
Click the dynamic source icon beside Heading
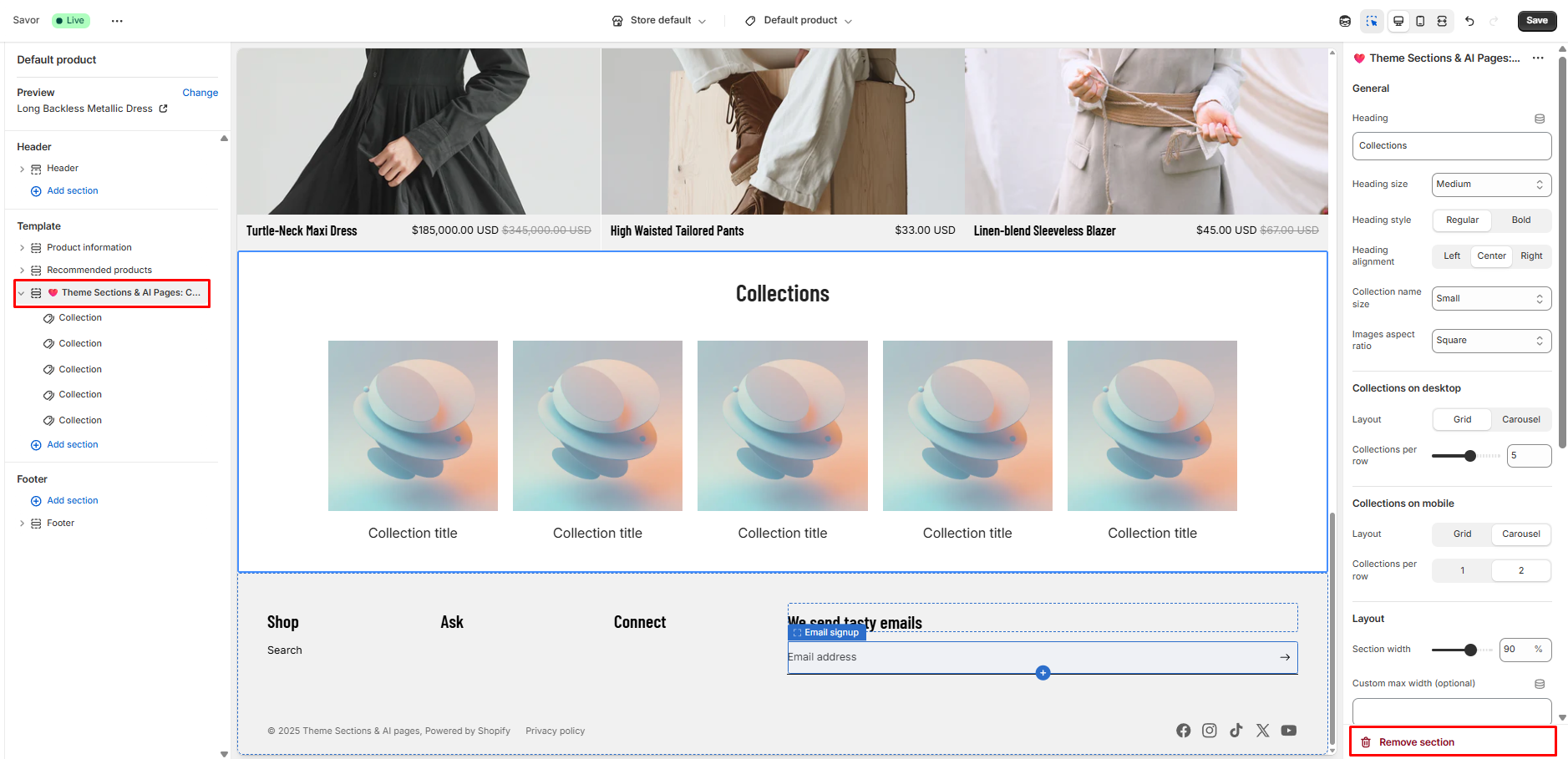1540,119
